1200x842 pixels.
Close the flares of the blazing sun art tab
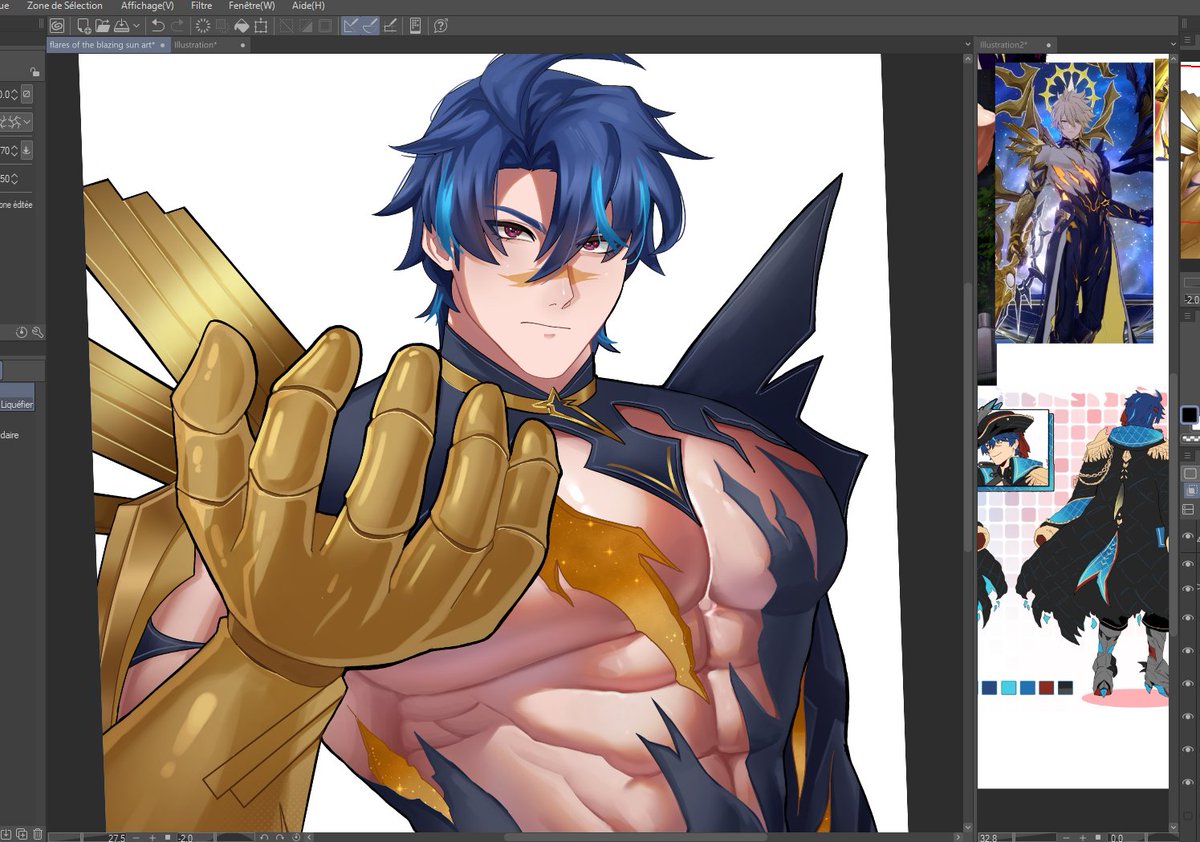coord(164,45)
